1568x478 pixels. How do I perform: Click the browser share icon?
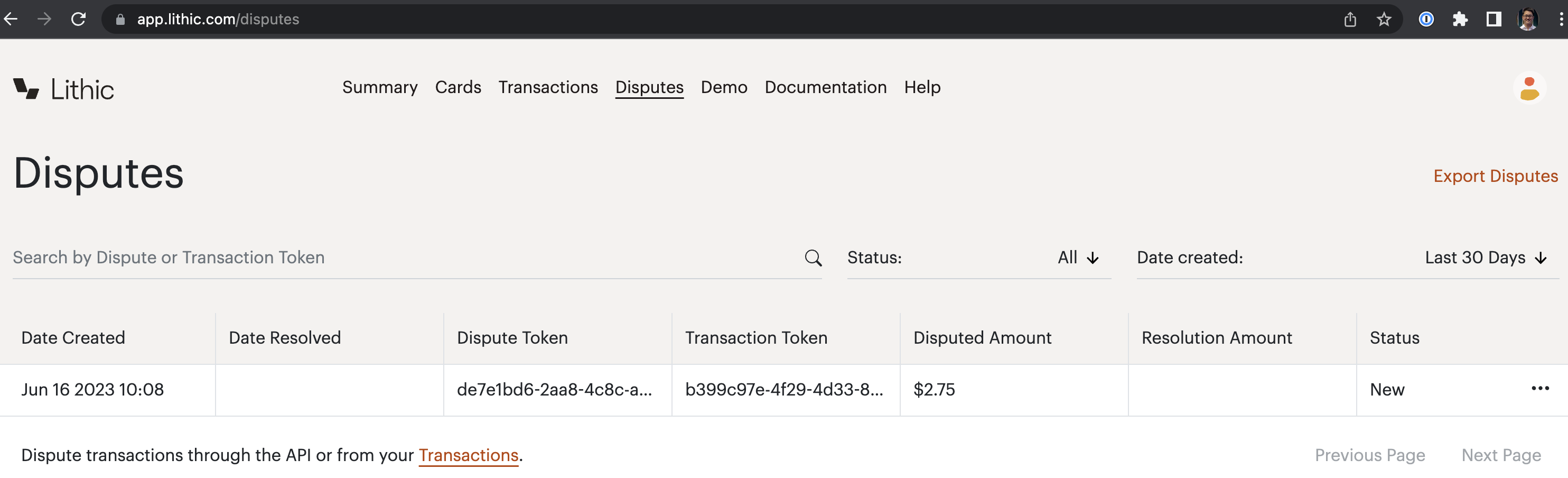[1350, 19]
